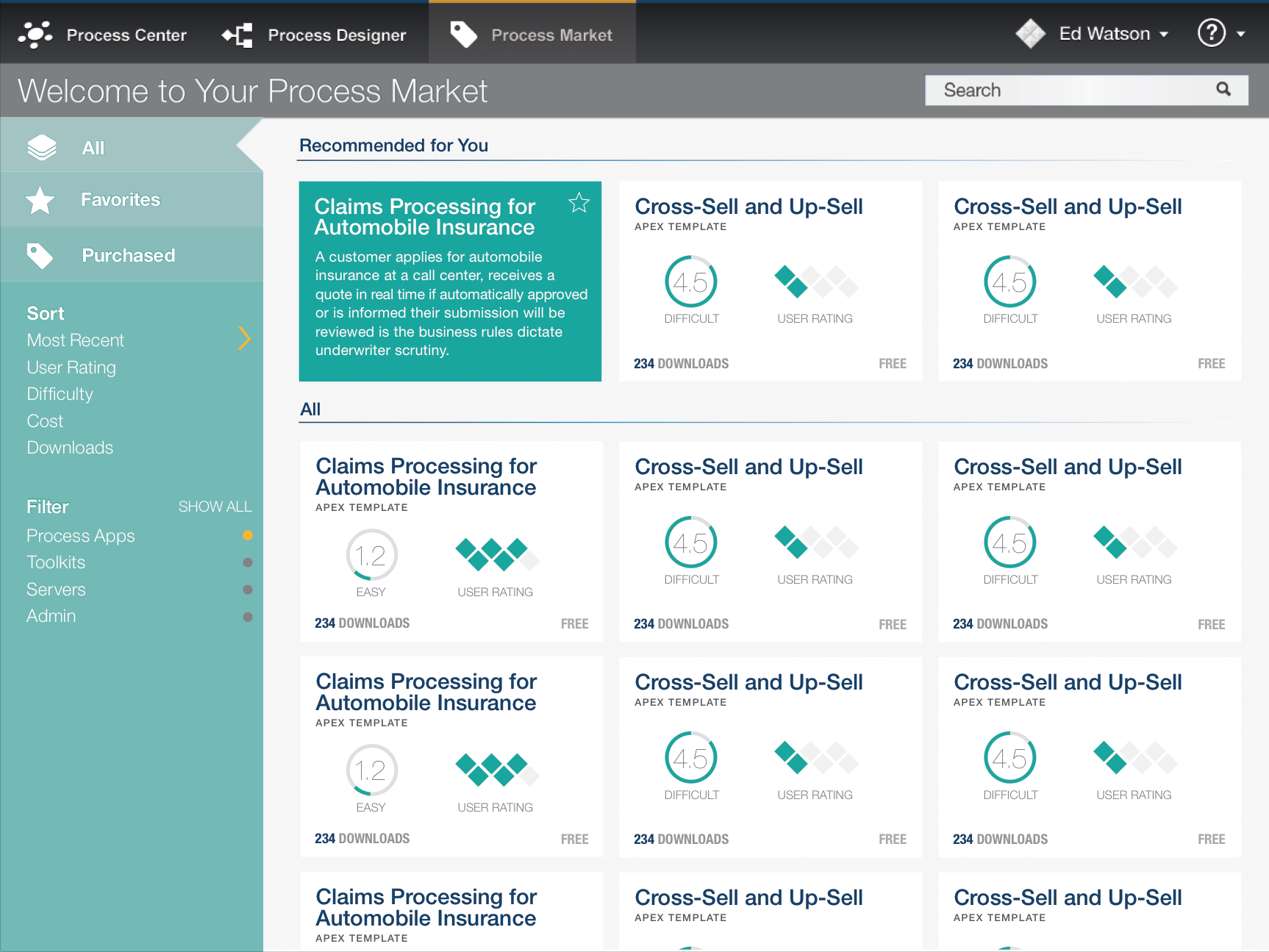Focus the Search input field

(x=1086, y=90)
